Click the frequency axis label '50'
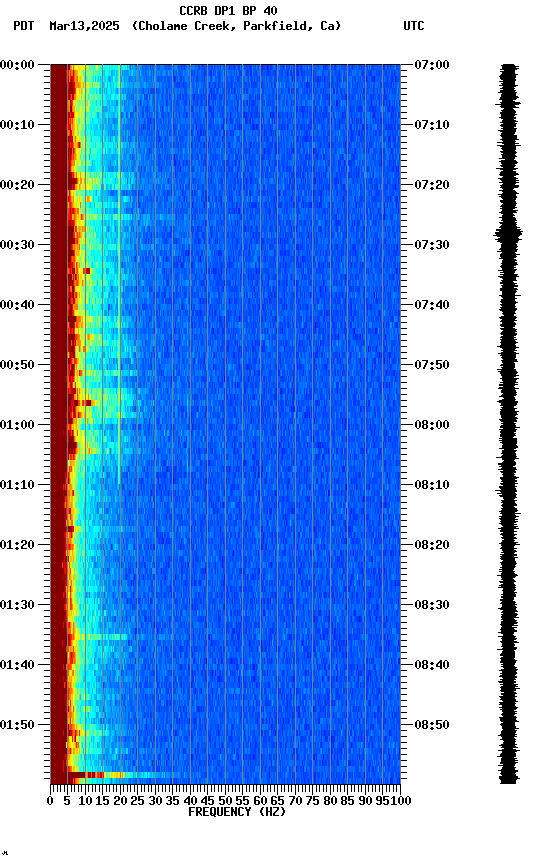This screenshot has width=552, height=864. (225, 801)
